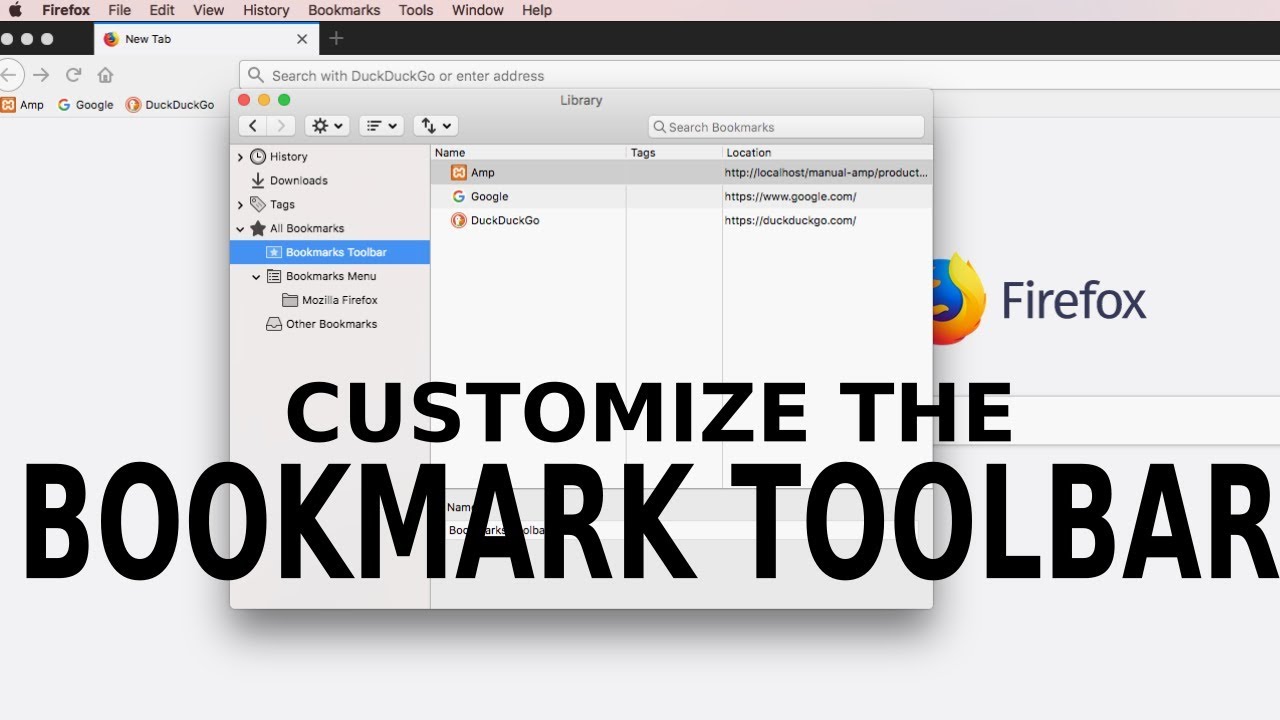Select the New Tab browser tab
Viewport: 1280px width, 720px height.
pos(207,39)
